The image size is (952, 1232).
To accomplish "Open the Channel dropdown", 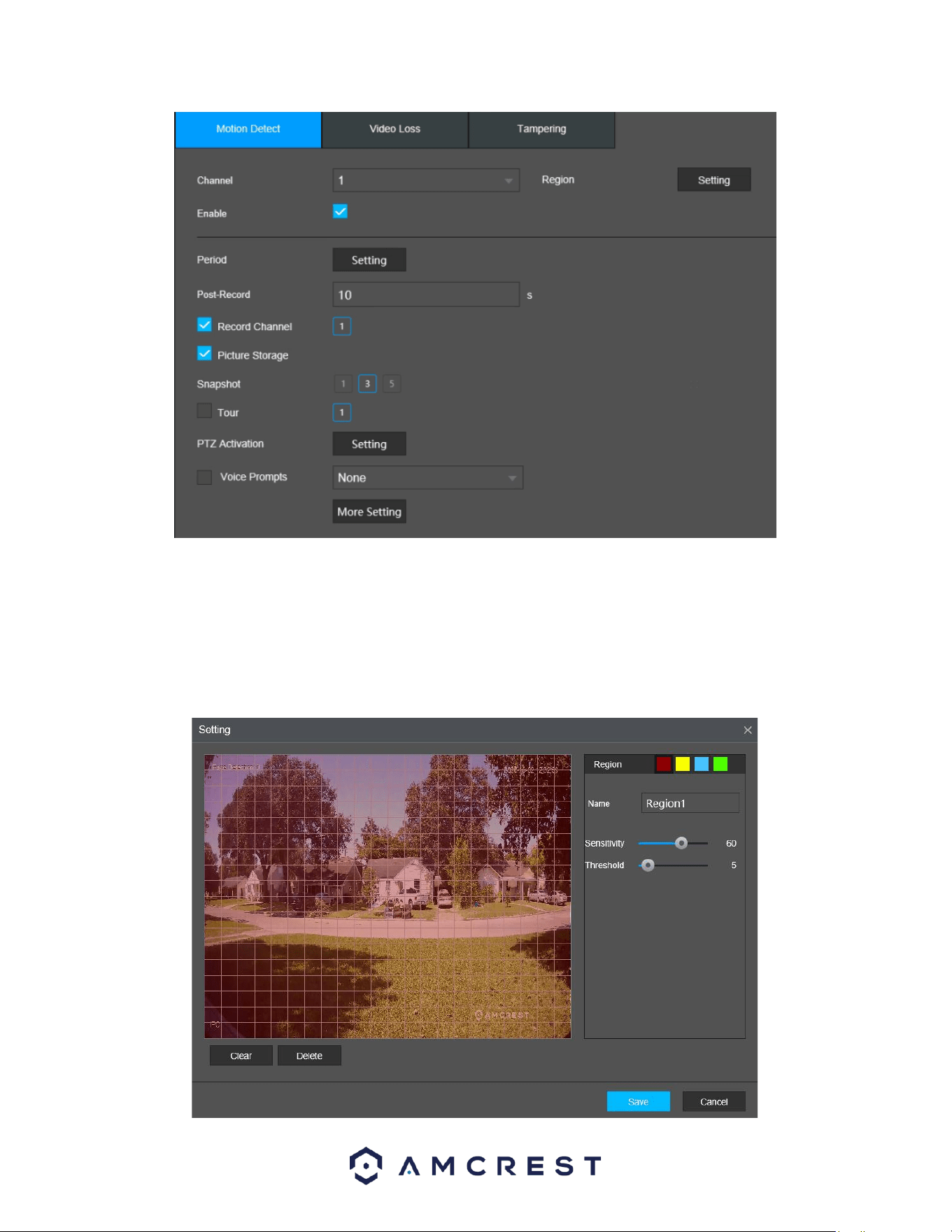I will pos(426,180).
